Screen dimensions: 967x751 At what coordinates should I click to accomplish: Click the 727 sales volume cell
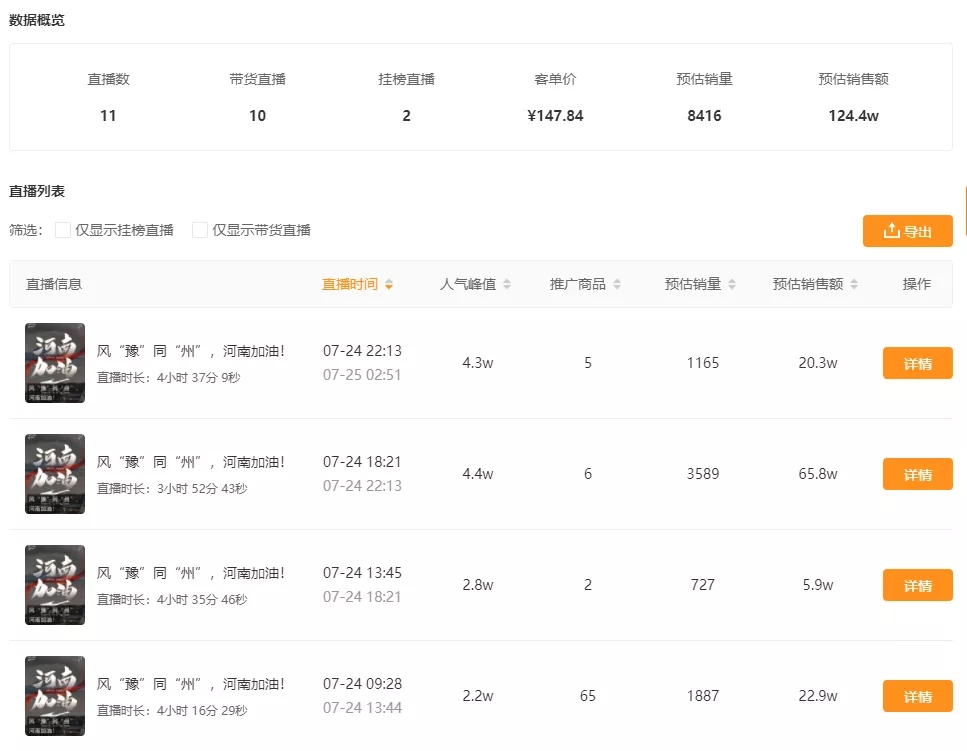pyautogui.click(x=703, y=585)
